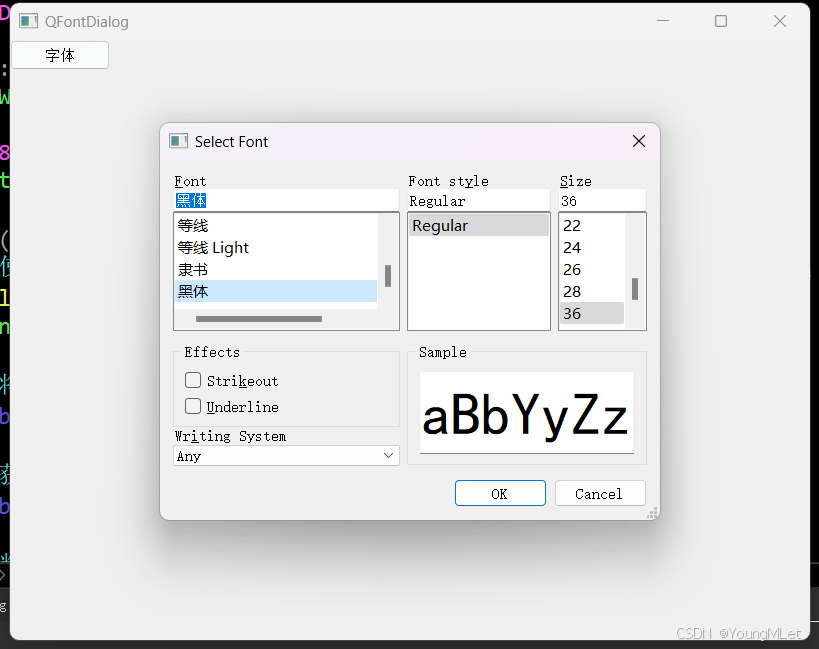Click OK in Select Font dialog

click(x=500, y=493)
